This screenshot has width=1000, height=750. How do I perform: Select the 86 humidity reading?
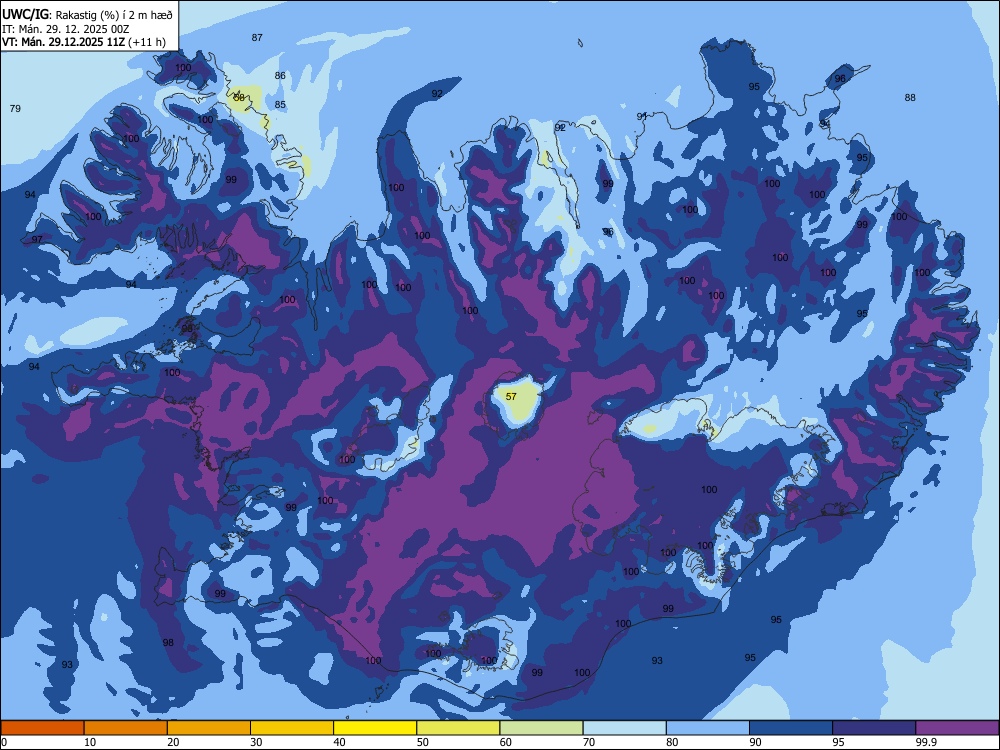(x=280, y=75)
